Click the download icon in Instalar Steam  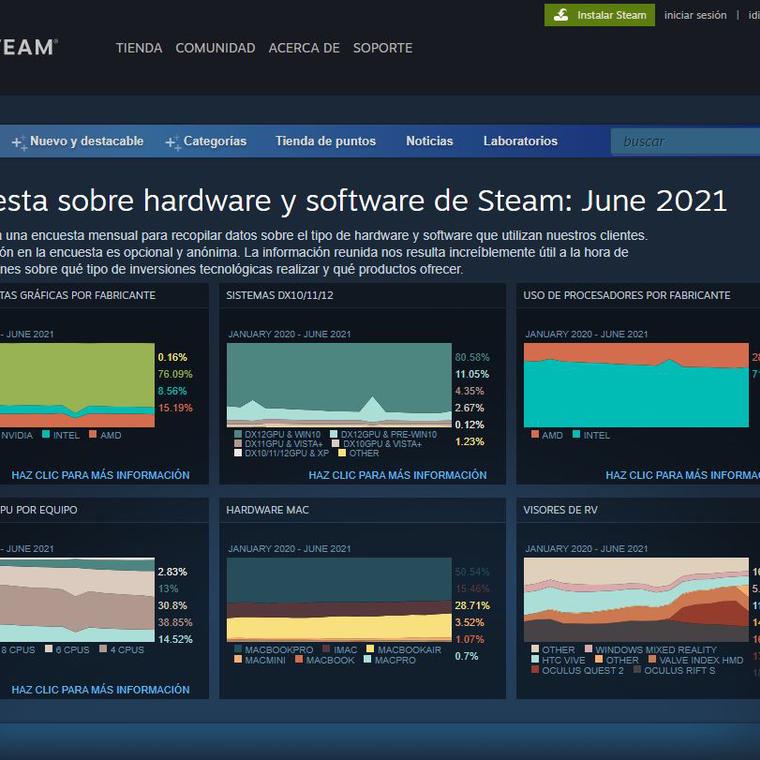pyautogui.click(x=560, y=15)
